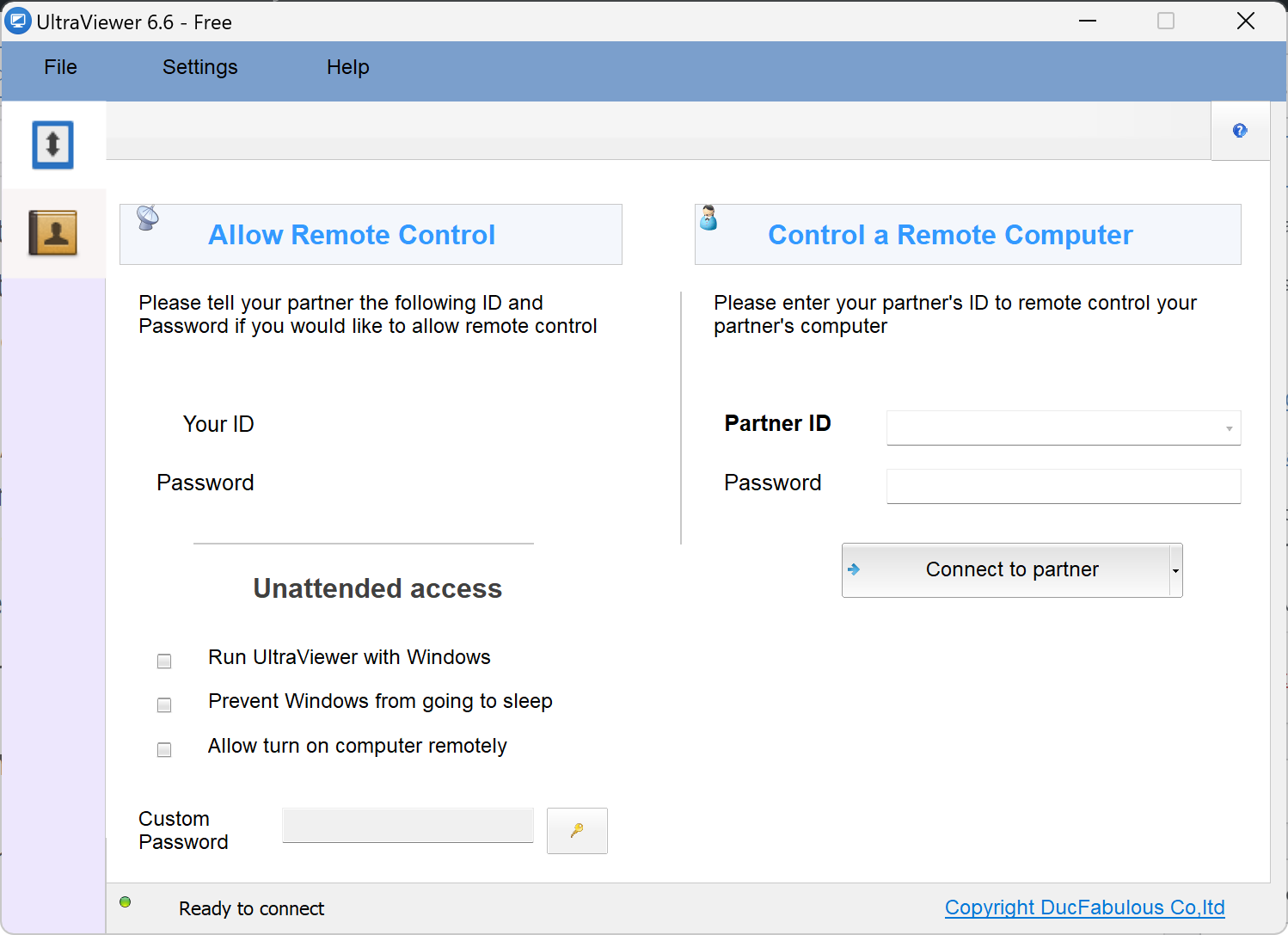1288x935 pixels.
Task: Check Allow turn on computer remotely
Action: [x=164, y=750]
